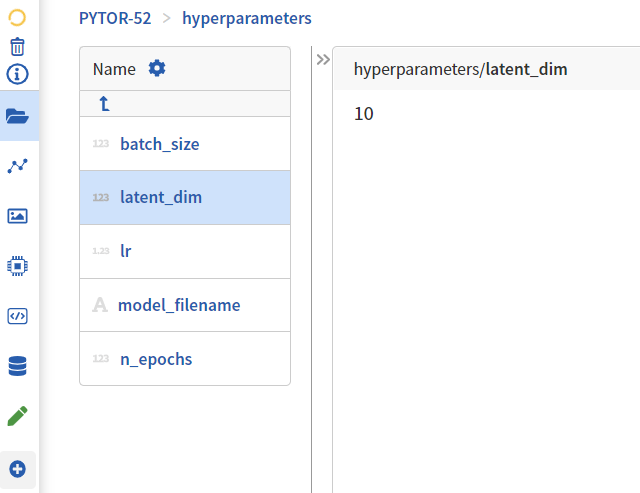Open the lr hyperparameter

[x=125, y=251]
